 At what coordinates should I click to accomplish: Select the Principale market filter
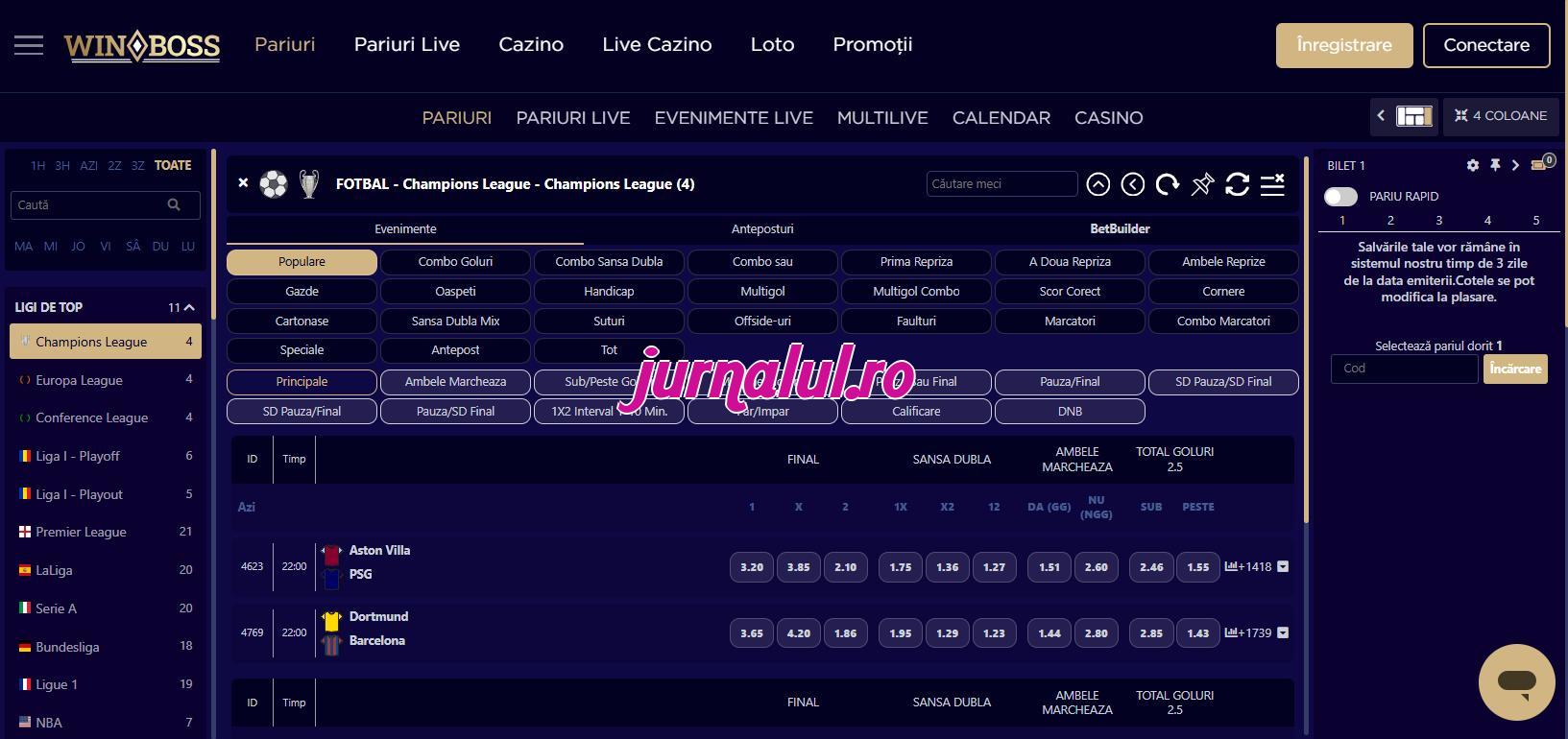pos(302,382)
